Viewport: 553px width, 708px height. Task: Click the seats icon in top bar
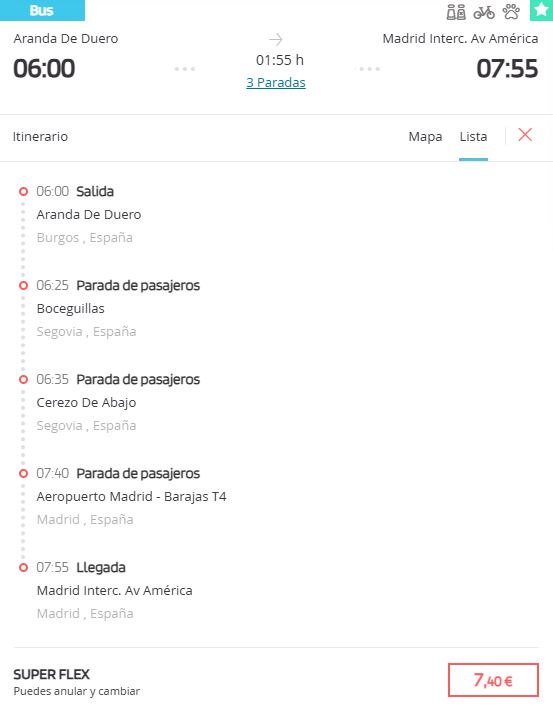coord(456,12)
